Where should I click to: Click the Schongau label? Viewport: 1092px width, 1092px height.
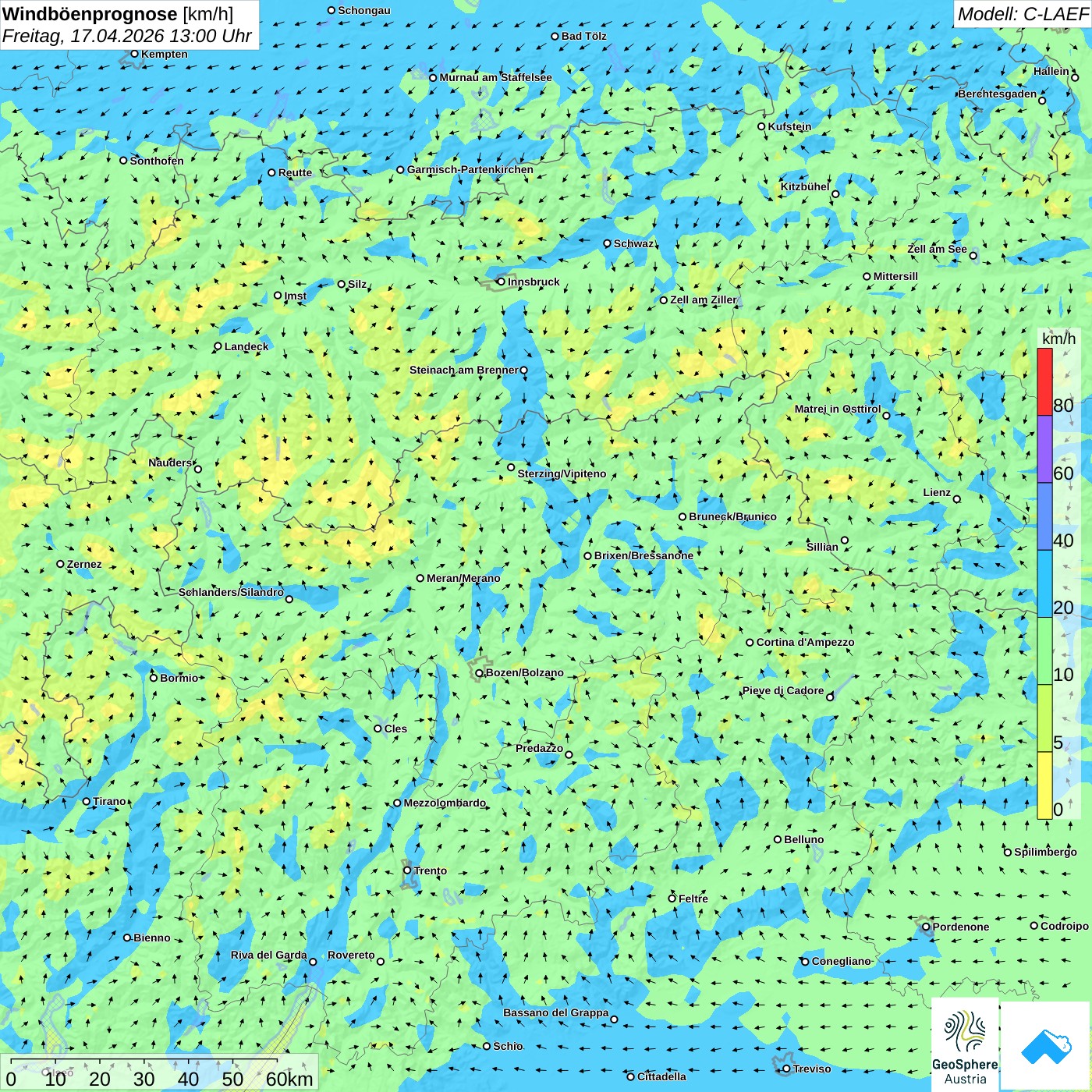[364, 10]
